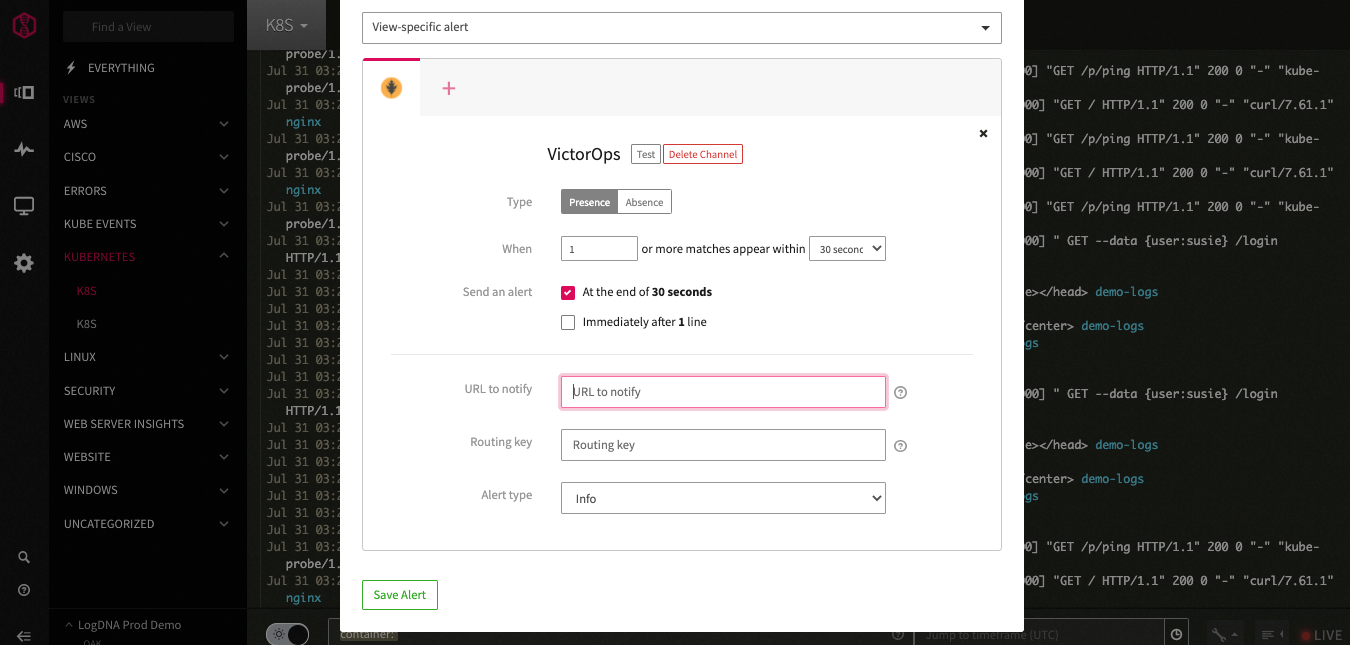This screenshot has width=1350, height=645.
Task: Click the clock icon by timeframe field
Action: click(x=1178, y=634)
